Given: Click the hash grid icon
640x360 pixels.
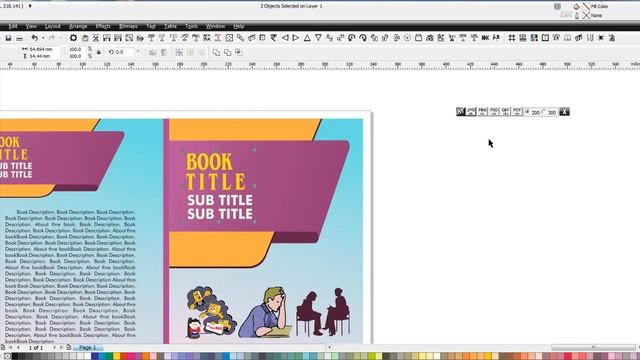Looking at the screenshot, I should (x=511, y=38).
